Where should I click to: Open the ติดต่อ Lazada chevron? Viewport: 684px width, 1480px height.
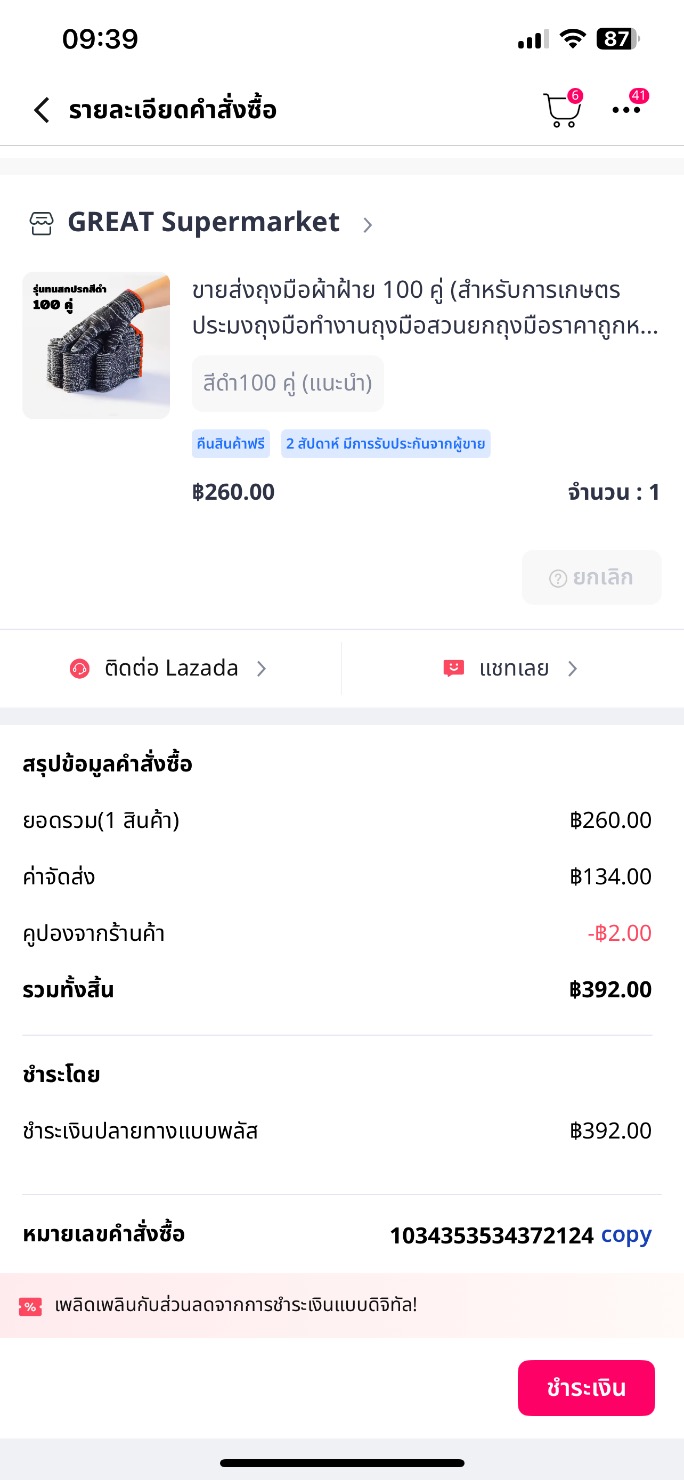[x=261, y=669]
